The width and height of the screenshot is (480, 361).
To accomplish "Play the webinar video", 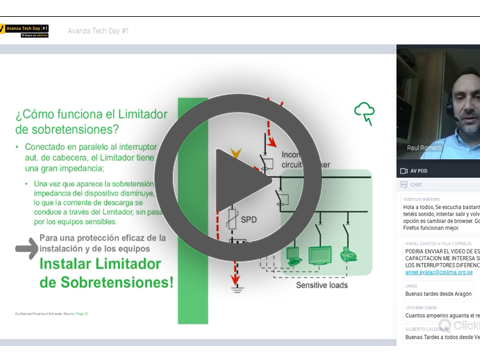I will tap(238, 178).
